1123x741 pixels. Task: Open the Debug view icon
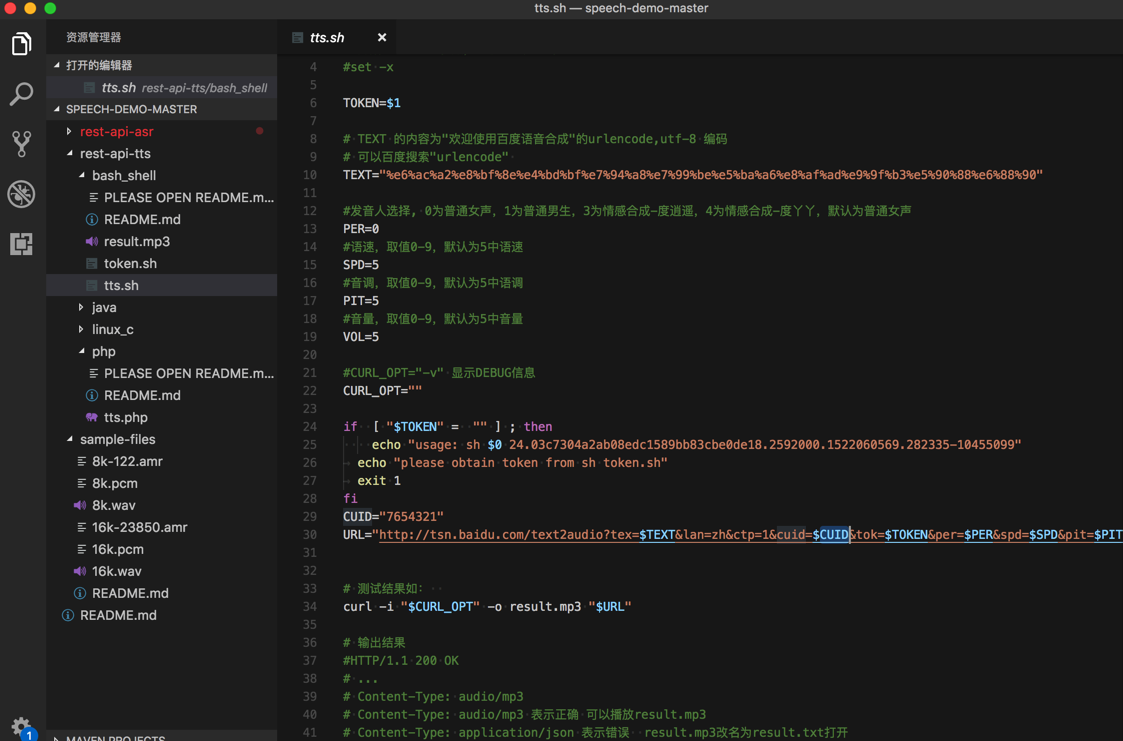pos(21,194)
